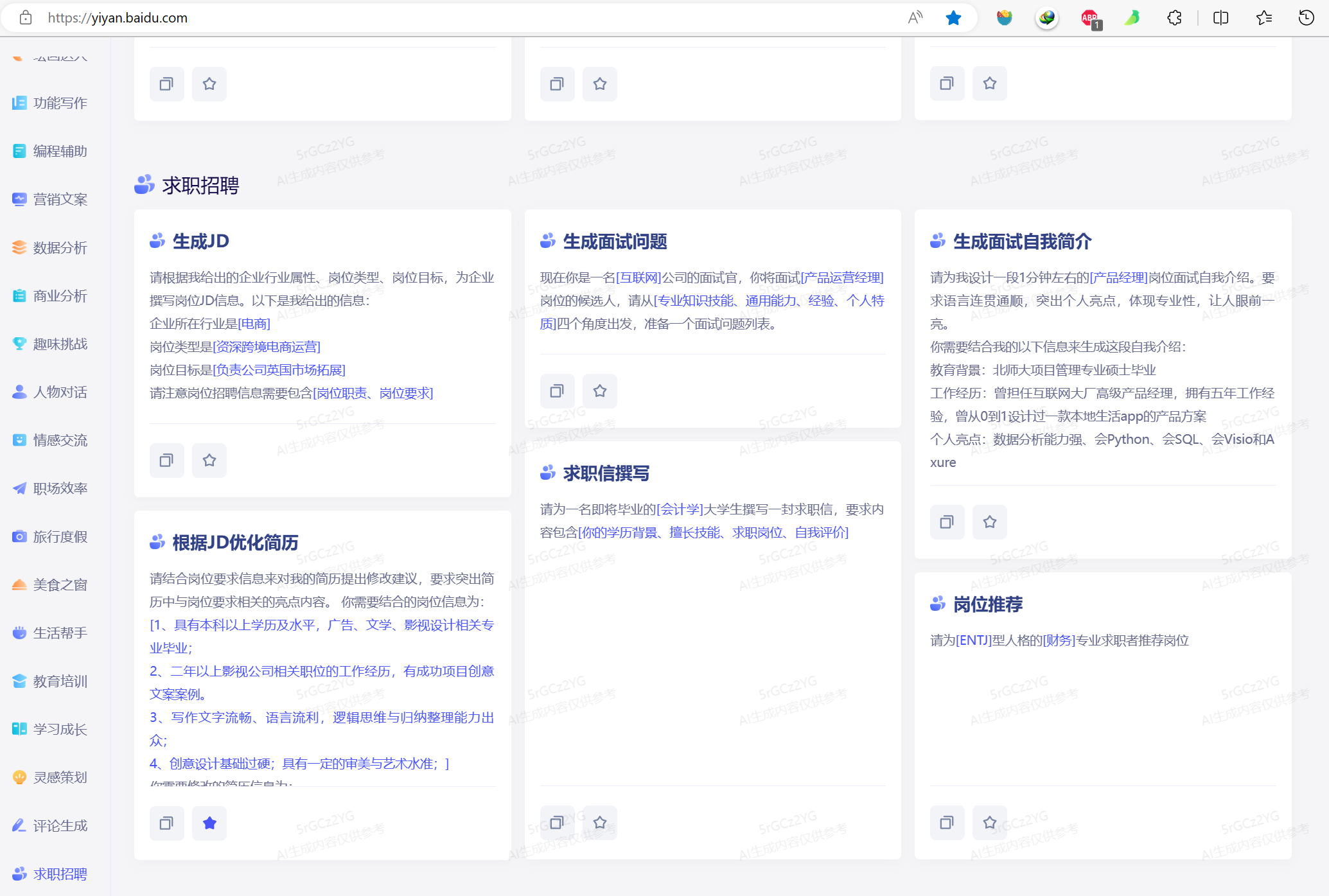Click the browser favorites star icon
Image resolution: width=1329 pixels, height=896 pixels.
click(x=953, y=18)
